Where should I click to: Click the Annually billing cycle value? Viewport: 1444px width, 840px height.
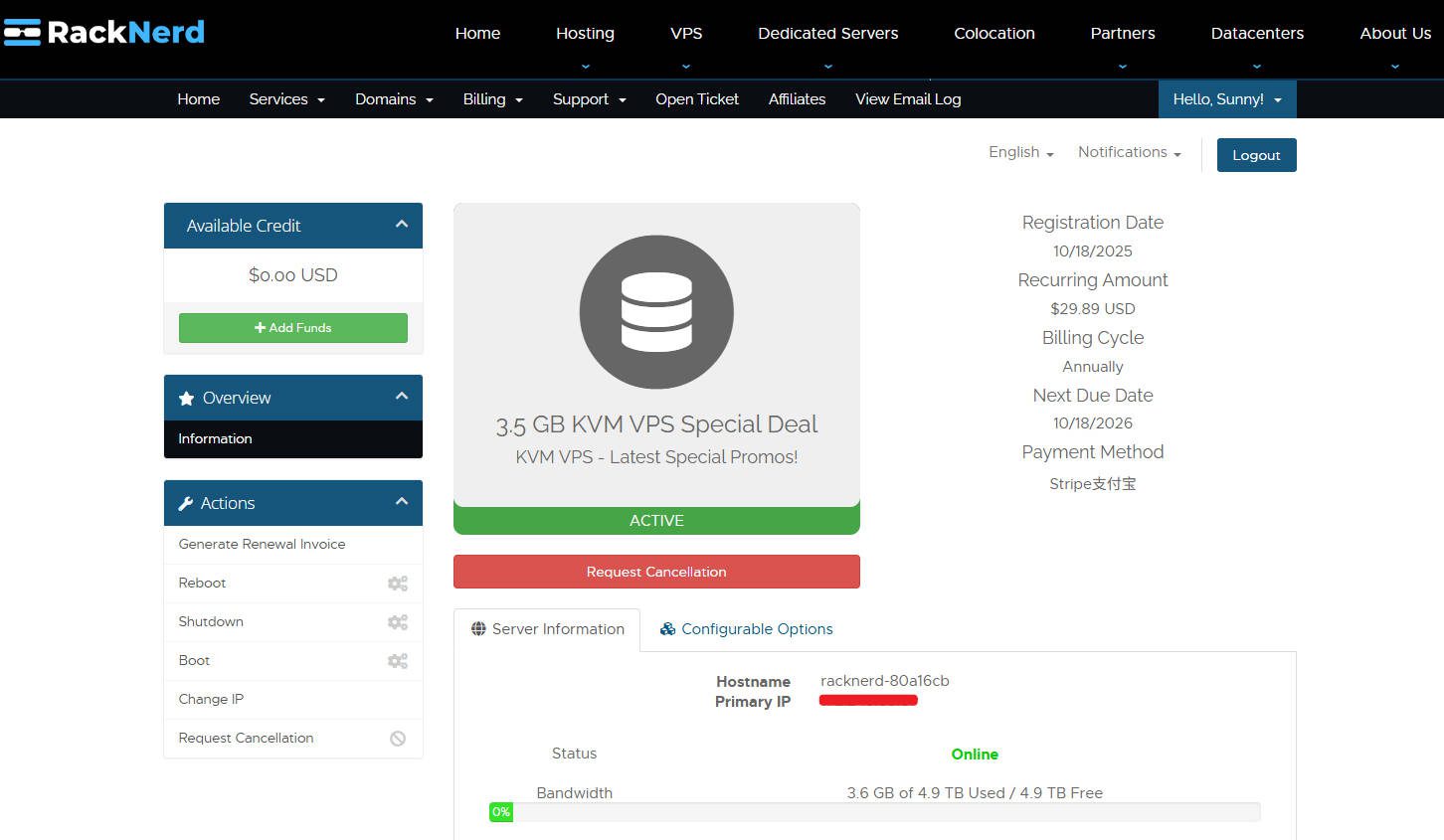pyautogui.click(x=1093, y=367)
